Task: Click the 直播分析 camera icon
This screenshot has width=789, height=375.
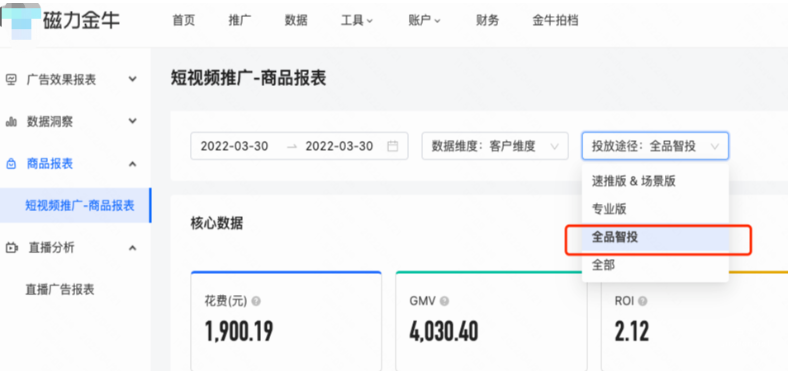Action: tap(11, 248)
